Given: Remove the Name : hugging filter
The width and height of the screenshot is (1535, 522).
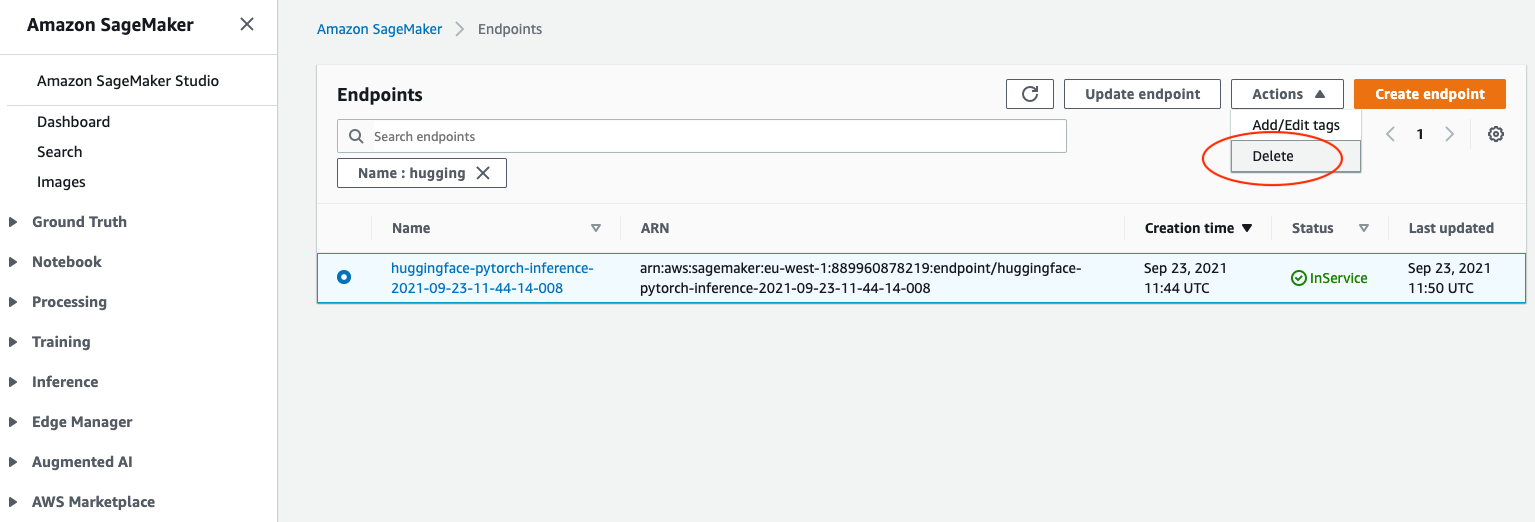Looking at the screenshot, I should (483, 173).
